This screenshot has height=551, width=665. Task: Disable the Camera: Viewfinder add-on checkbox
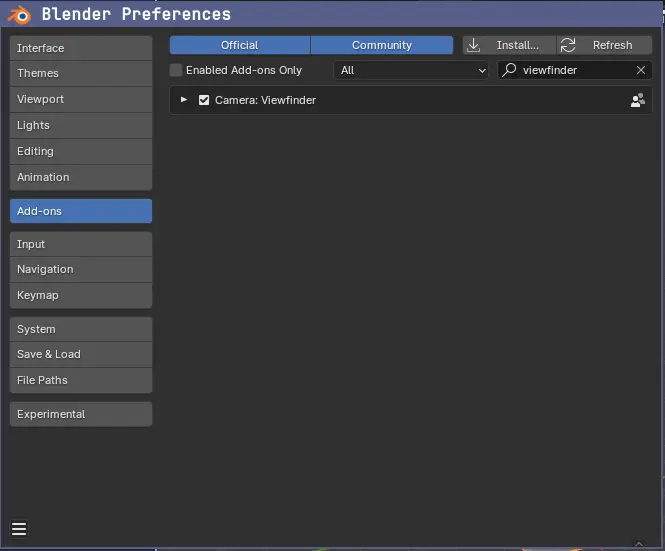tap(204, 100)
